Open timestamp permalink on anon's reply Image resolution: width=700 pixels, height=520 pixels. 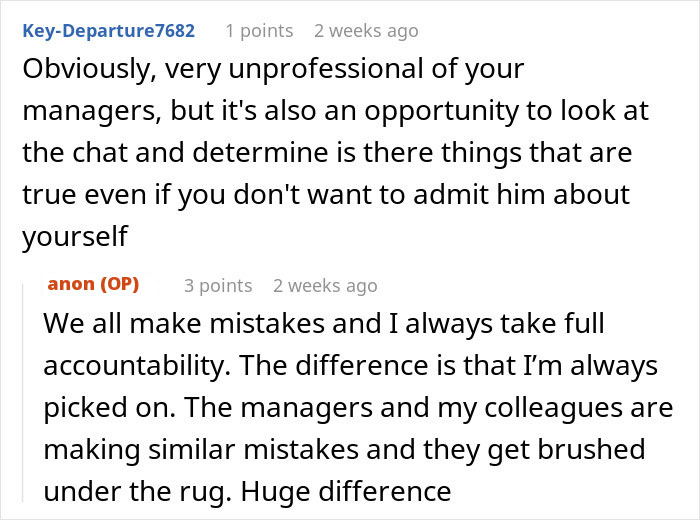pos(325,285)
